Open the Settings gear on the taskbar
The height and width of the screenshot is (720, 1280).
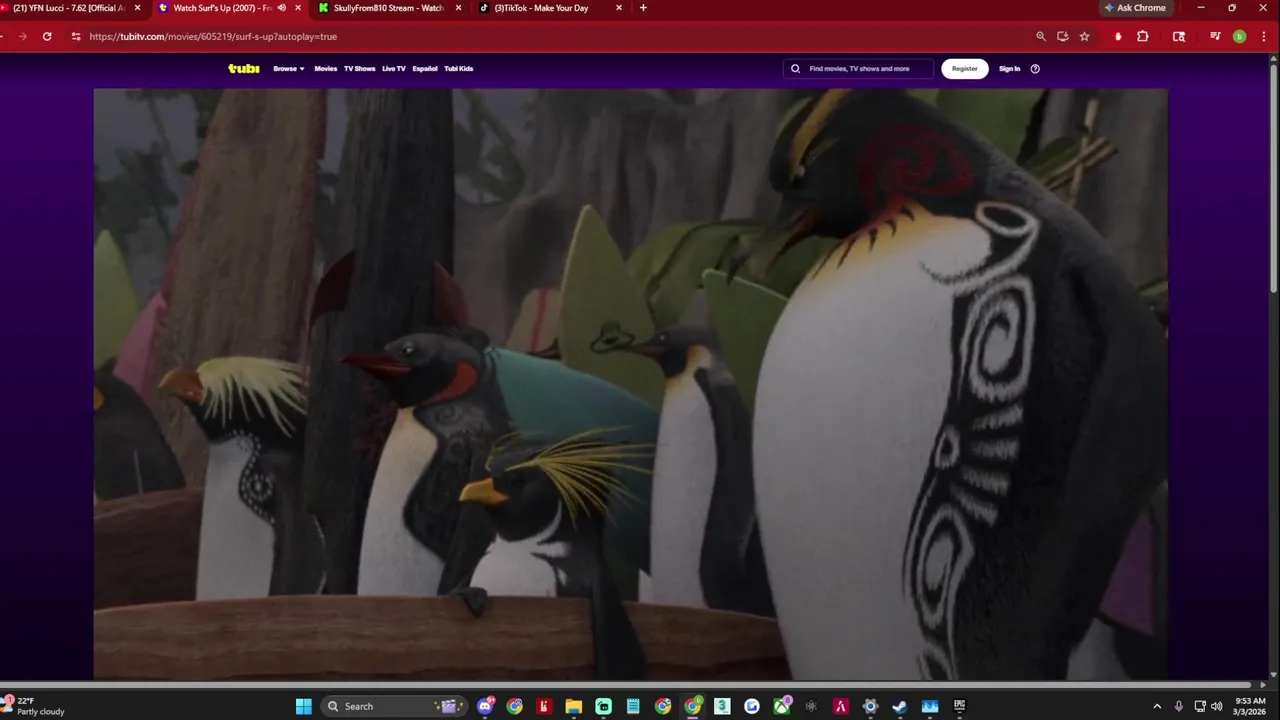(870, 706)
